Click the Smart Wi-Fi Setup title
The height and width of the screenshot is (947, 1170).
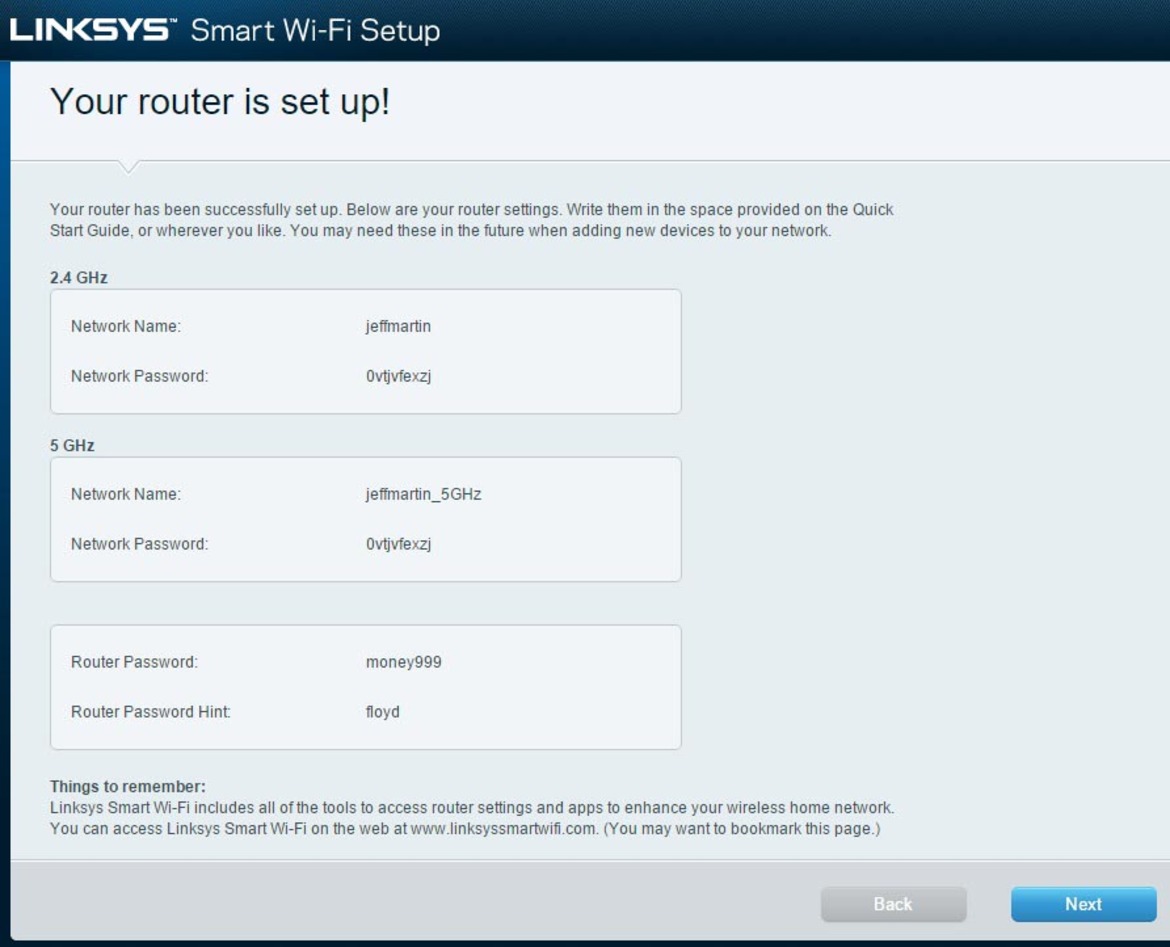tap(316, 31)
